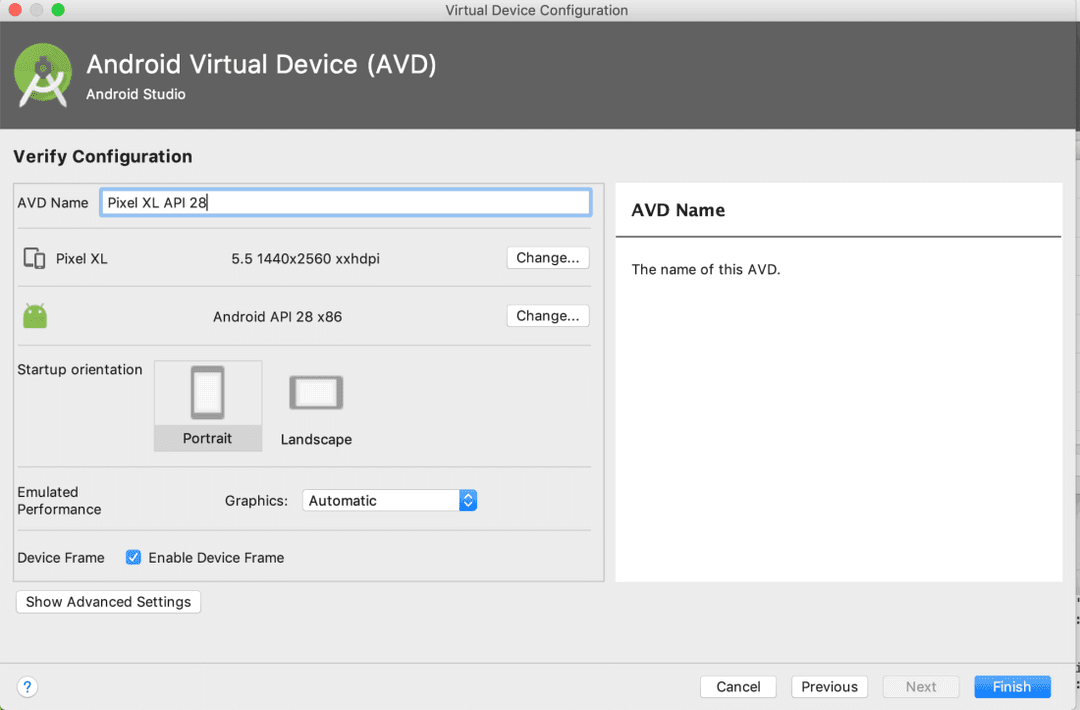
Task: Click the Pixel XL device icon
Action: [x=34, y=258]
